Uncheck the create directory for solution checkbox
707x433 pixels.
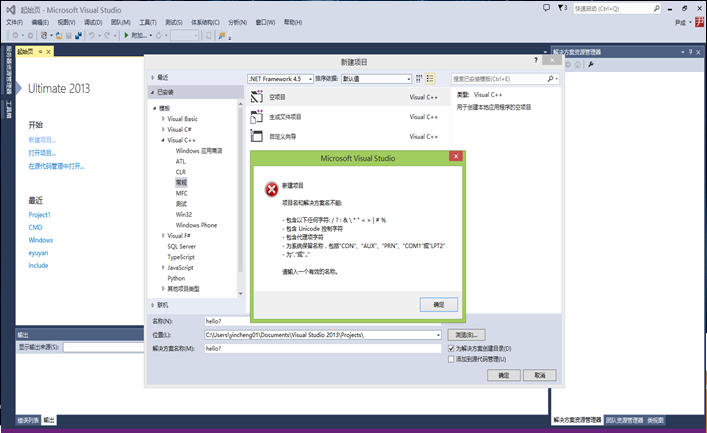[451, 349]
